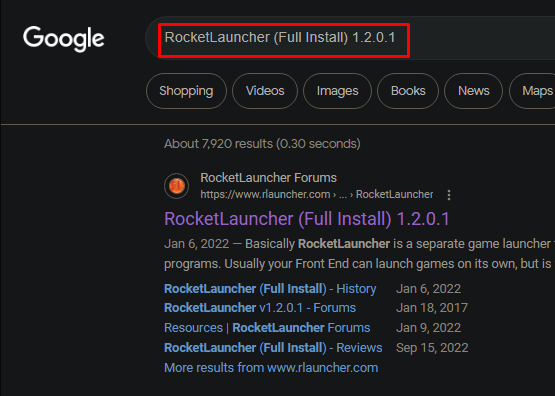Image resolution: width=555 pixels, height=396 pixels.
Task: Select the Books filter chip
Action: pos(408,91)
